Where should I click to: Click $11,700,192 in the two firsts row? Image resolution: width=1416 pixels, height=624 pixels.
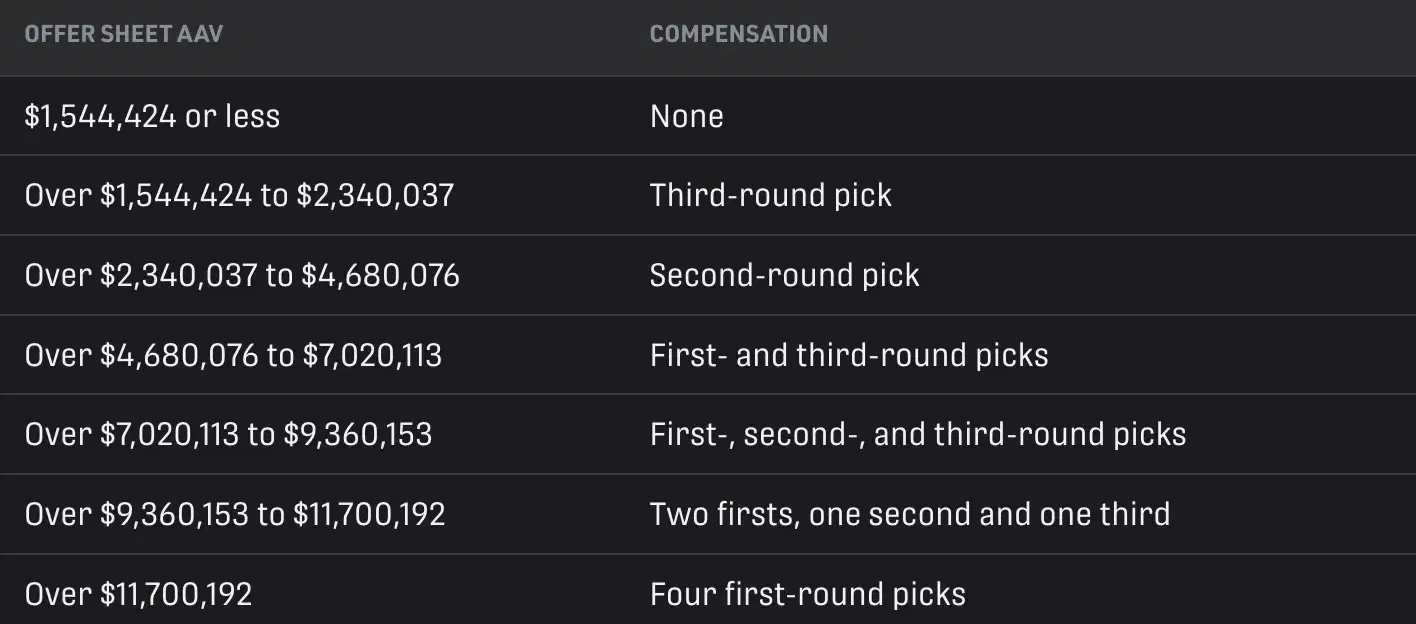[369, 514]
